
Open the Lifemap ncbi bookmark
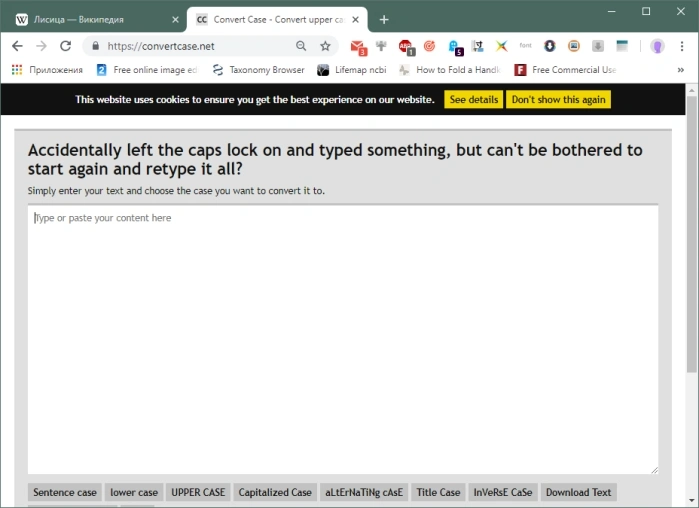tap(352, 70)
